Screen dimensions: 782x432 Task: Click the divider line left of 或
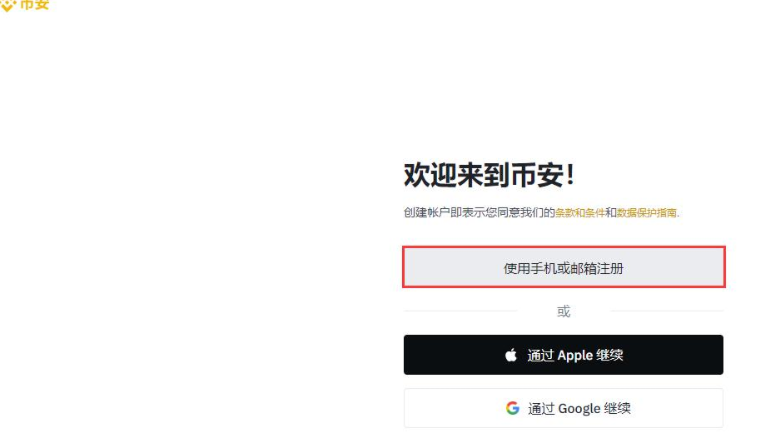(x=460, y=311)
